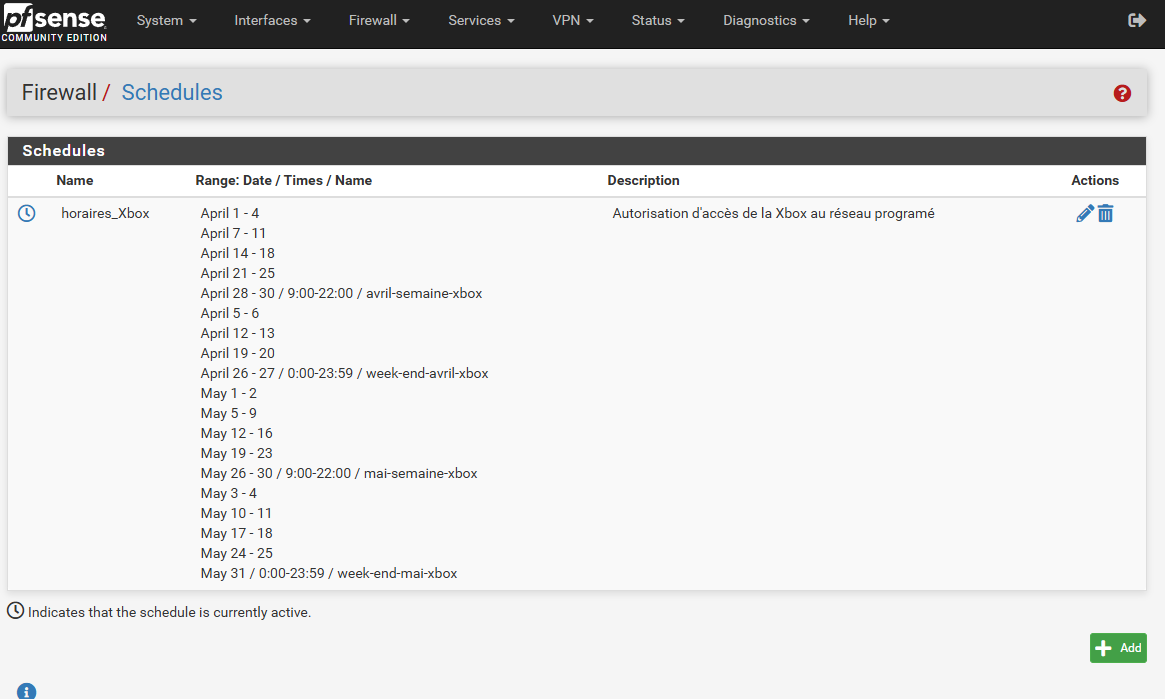Open the Status menu
1165x699 pixels.
[x=658, y=20]
